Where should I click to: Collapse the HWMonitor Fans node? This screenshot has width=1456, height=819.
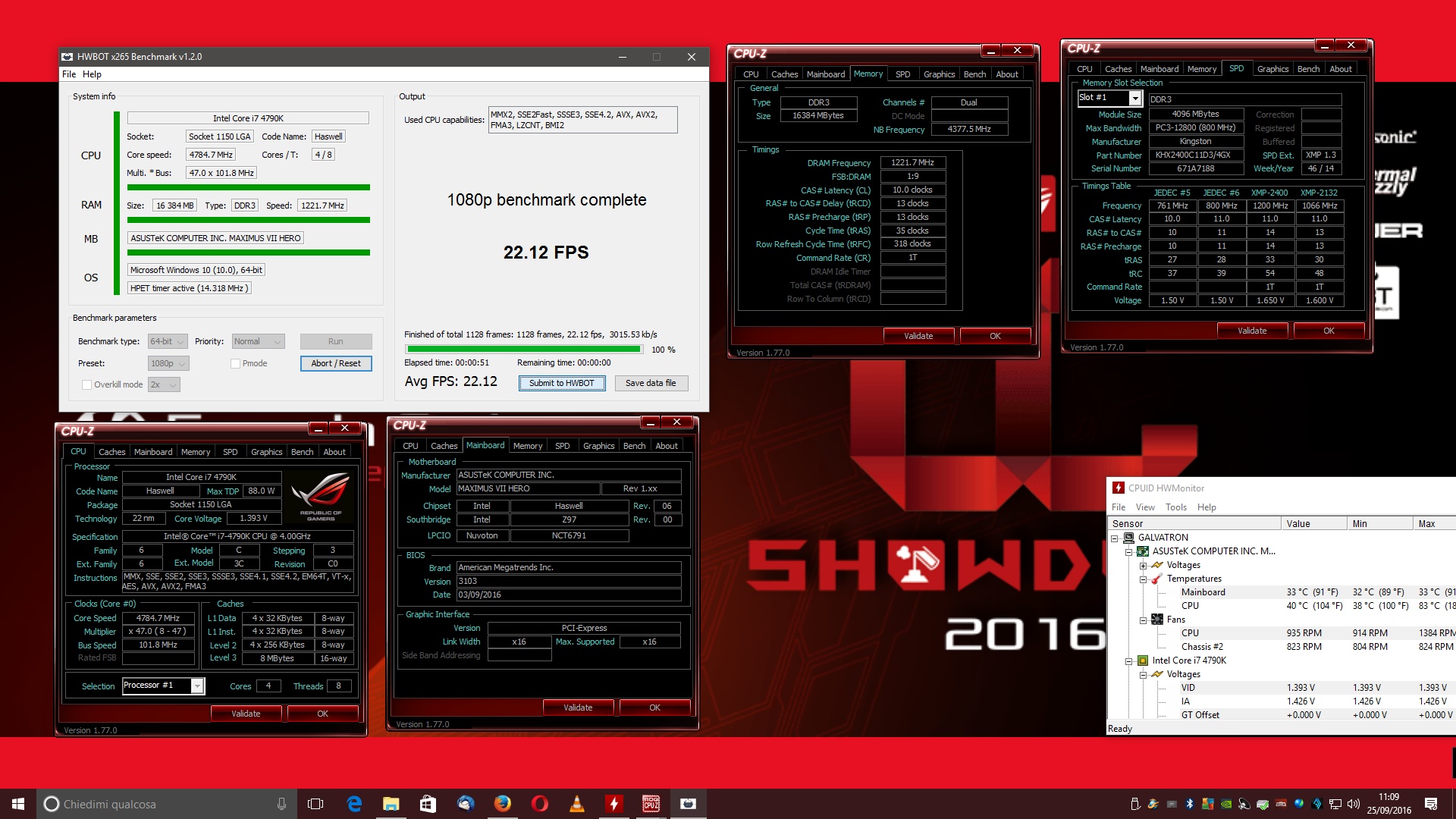[x=1143, y=620]
